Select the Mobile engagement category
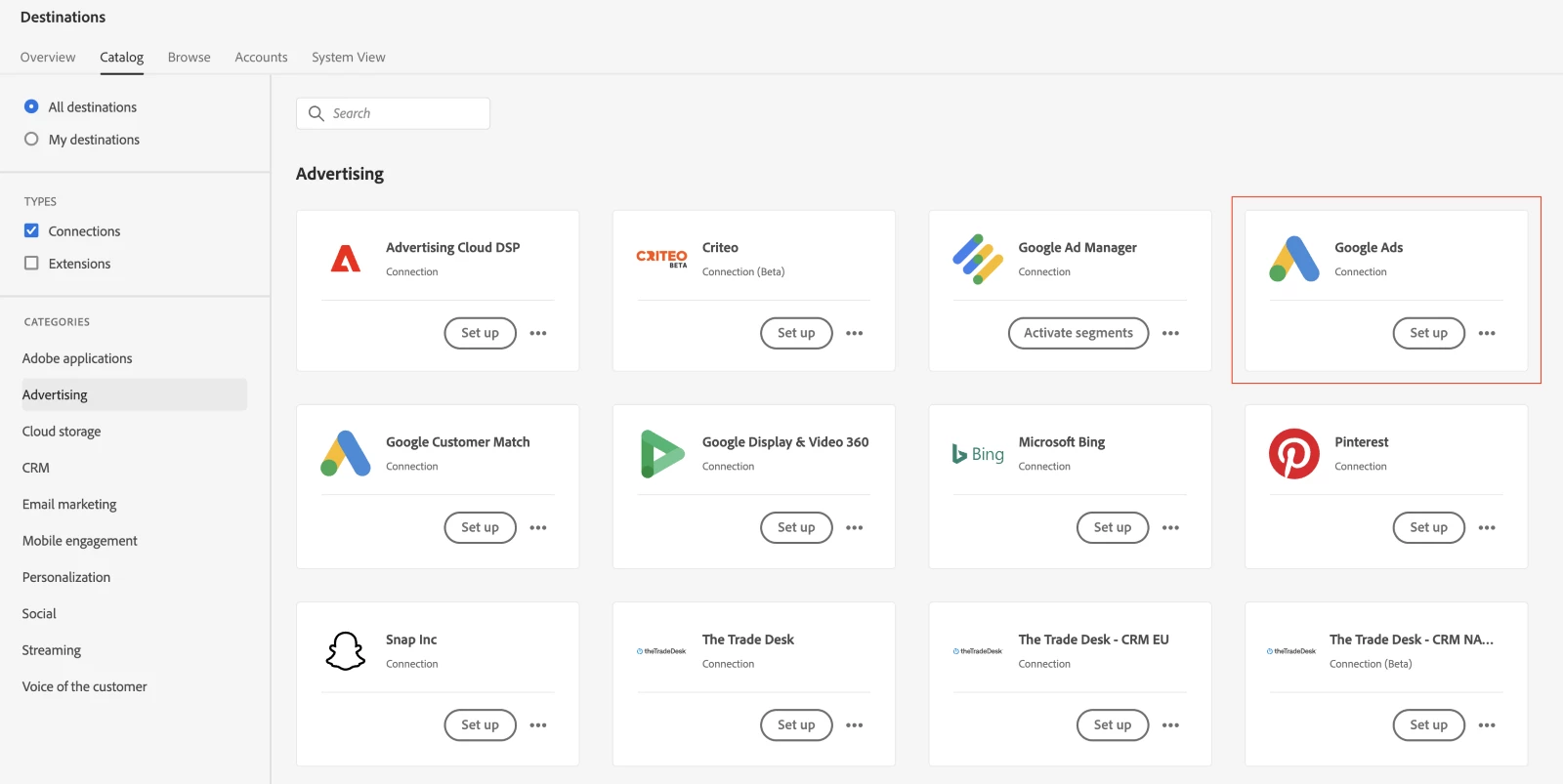The height and width of the screenshot is (784, 1563). [x=80, y=541]
